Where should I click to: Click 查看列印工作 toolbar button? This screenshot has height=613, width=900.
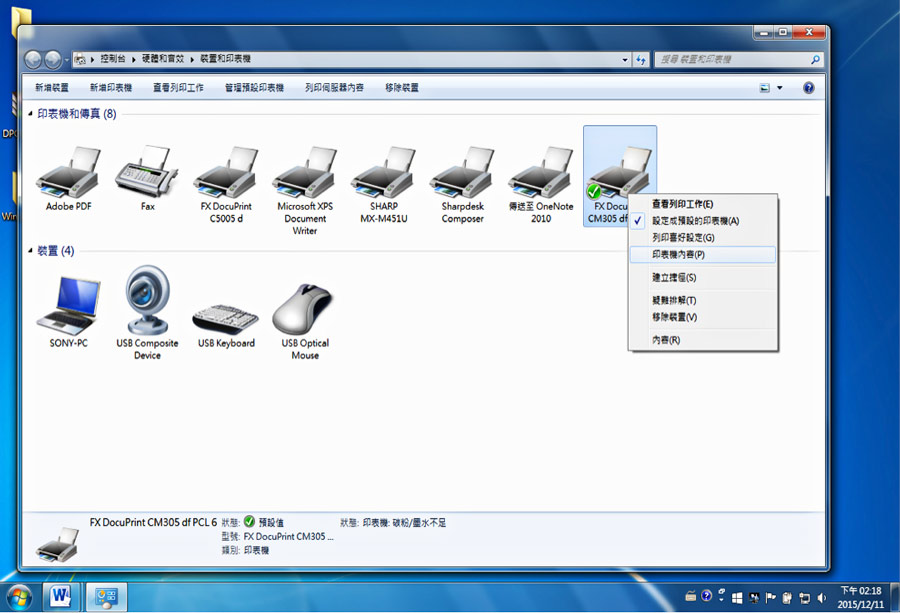[178, 87]
